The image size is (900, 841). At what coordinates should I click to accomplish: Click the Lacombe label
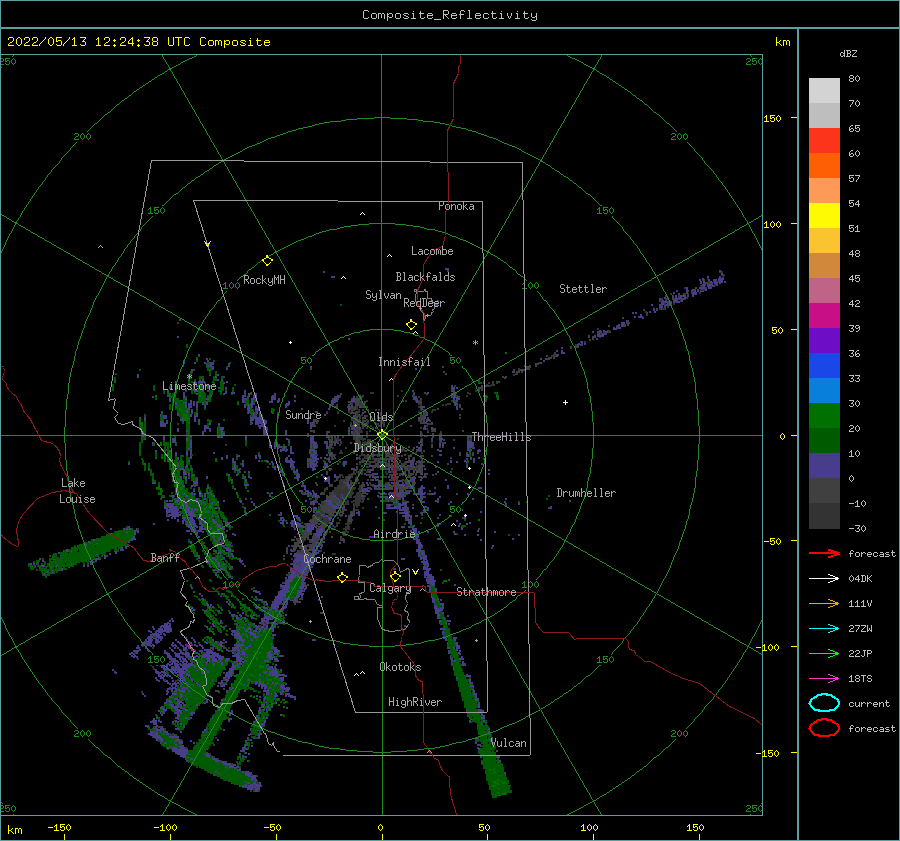point(432,251)
